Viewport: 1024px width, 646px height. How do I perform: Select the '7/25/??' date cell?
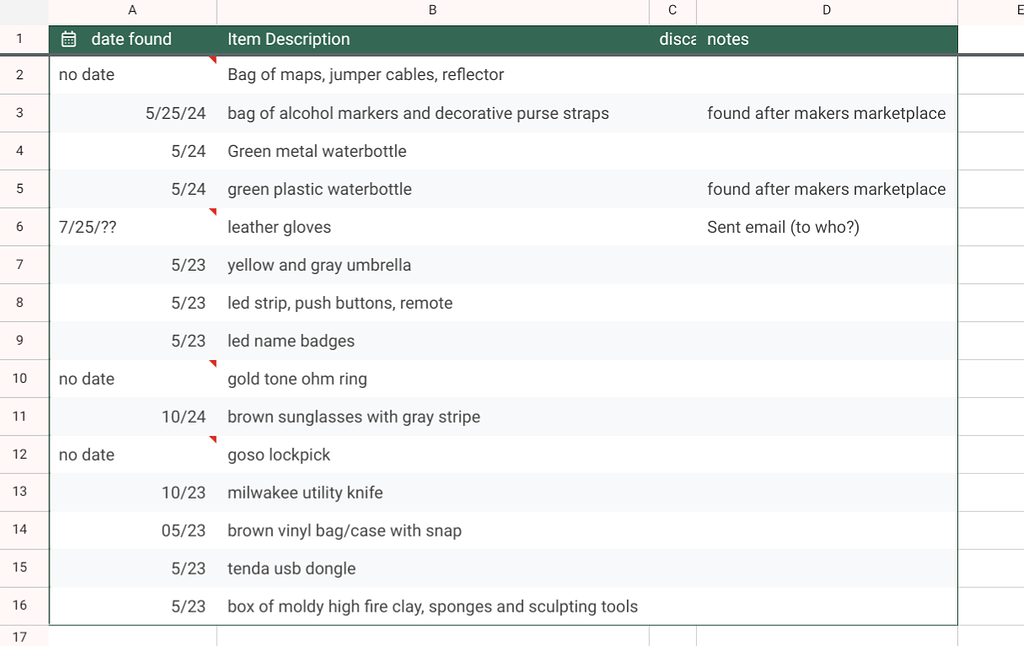(88, 227)
